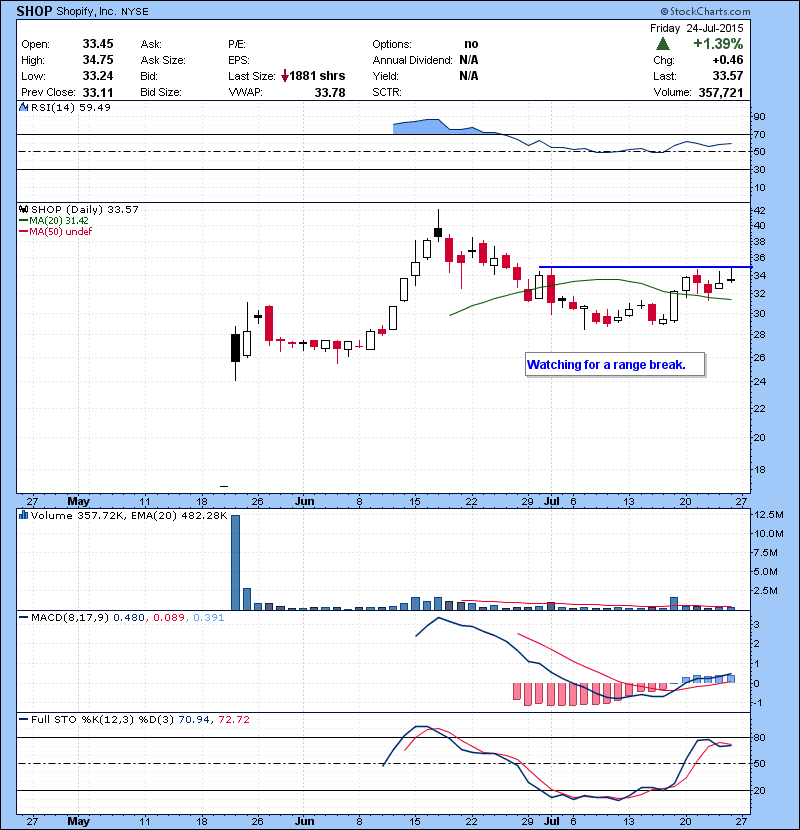800x830 pixels.
Task: Click the Yield label
Action: 385,76
